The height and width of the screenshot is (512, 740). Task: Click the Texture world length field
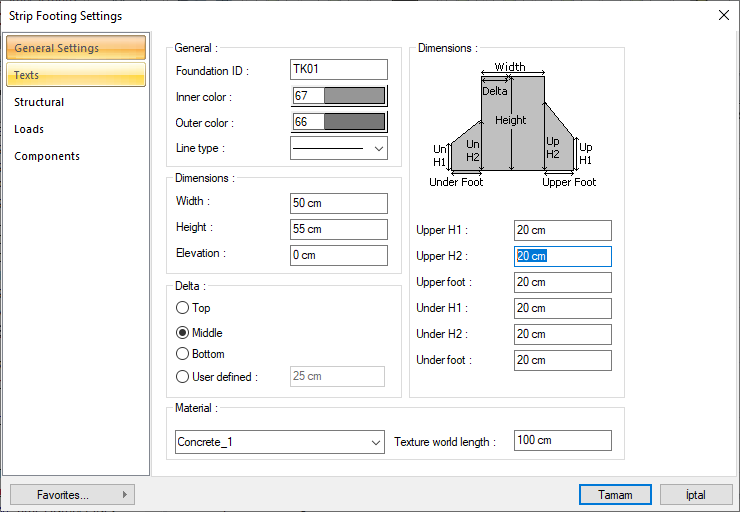(x=562, y=441)
